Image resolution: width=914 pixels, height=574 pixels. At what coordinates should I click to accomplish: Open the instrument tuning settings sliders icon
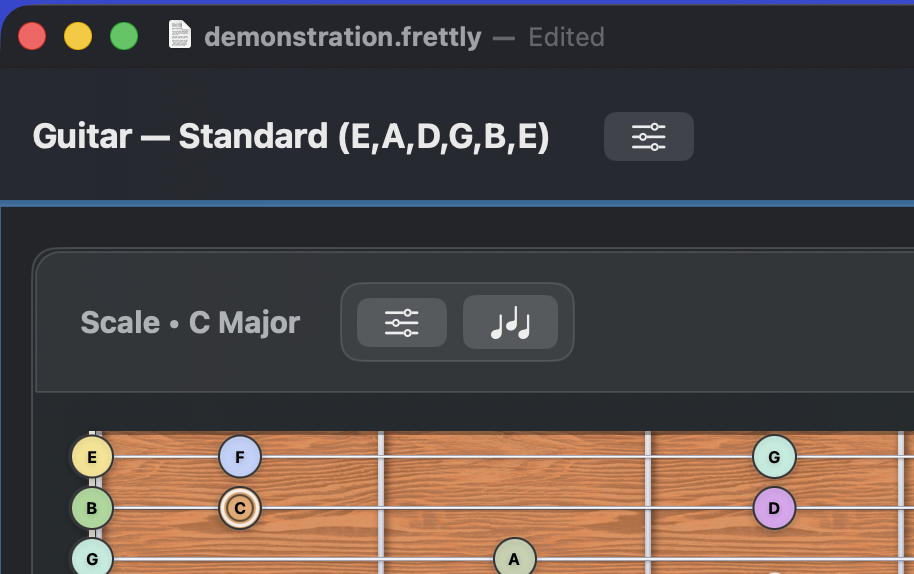click(x=648, y=136)
